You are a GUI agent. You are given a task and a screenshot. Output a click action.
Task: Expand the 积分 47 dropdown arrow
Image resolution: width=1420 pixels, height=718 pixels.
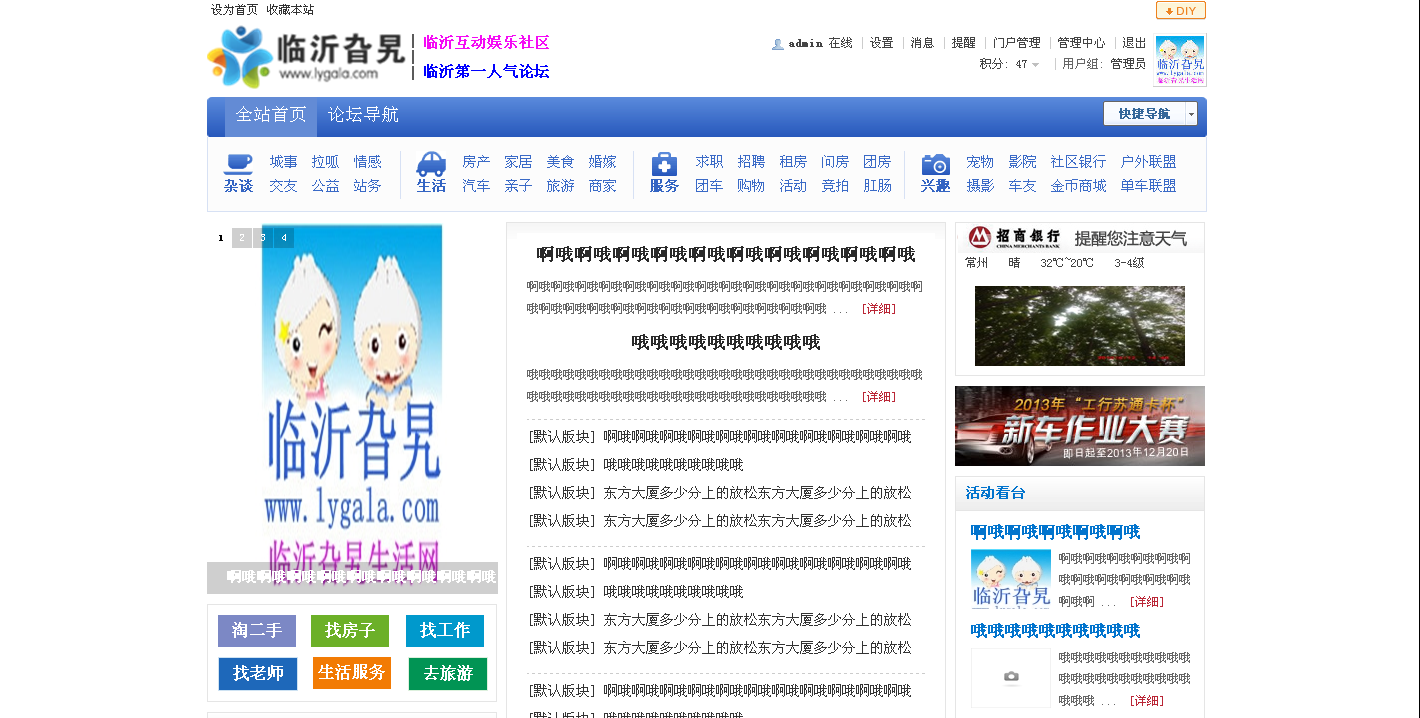(1035, 65)
